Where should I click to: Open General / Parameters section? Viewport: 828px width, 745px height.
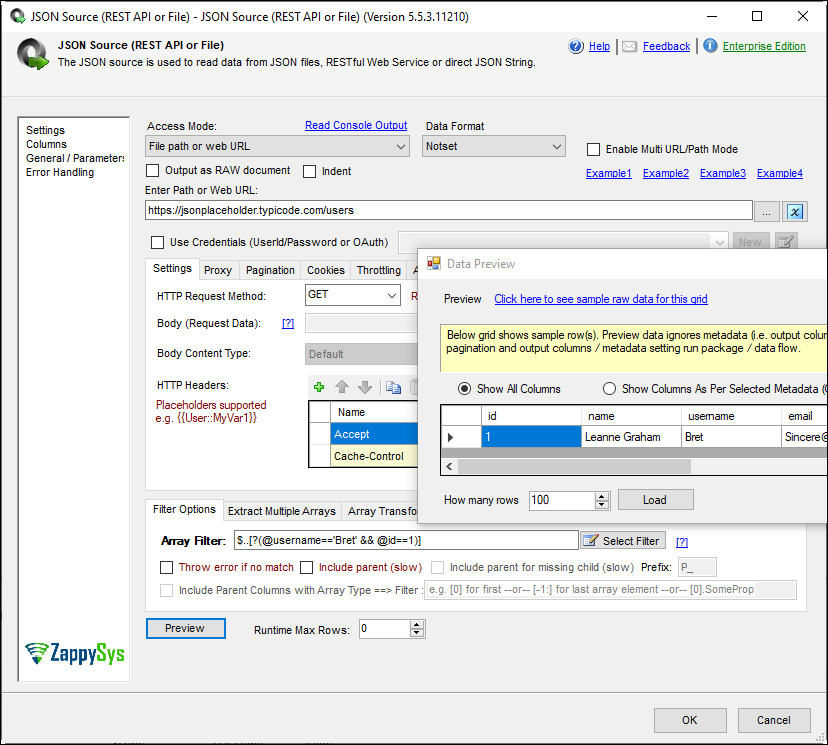(x=75, y=158)
